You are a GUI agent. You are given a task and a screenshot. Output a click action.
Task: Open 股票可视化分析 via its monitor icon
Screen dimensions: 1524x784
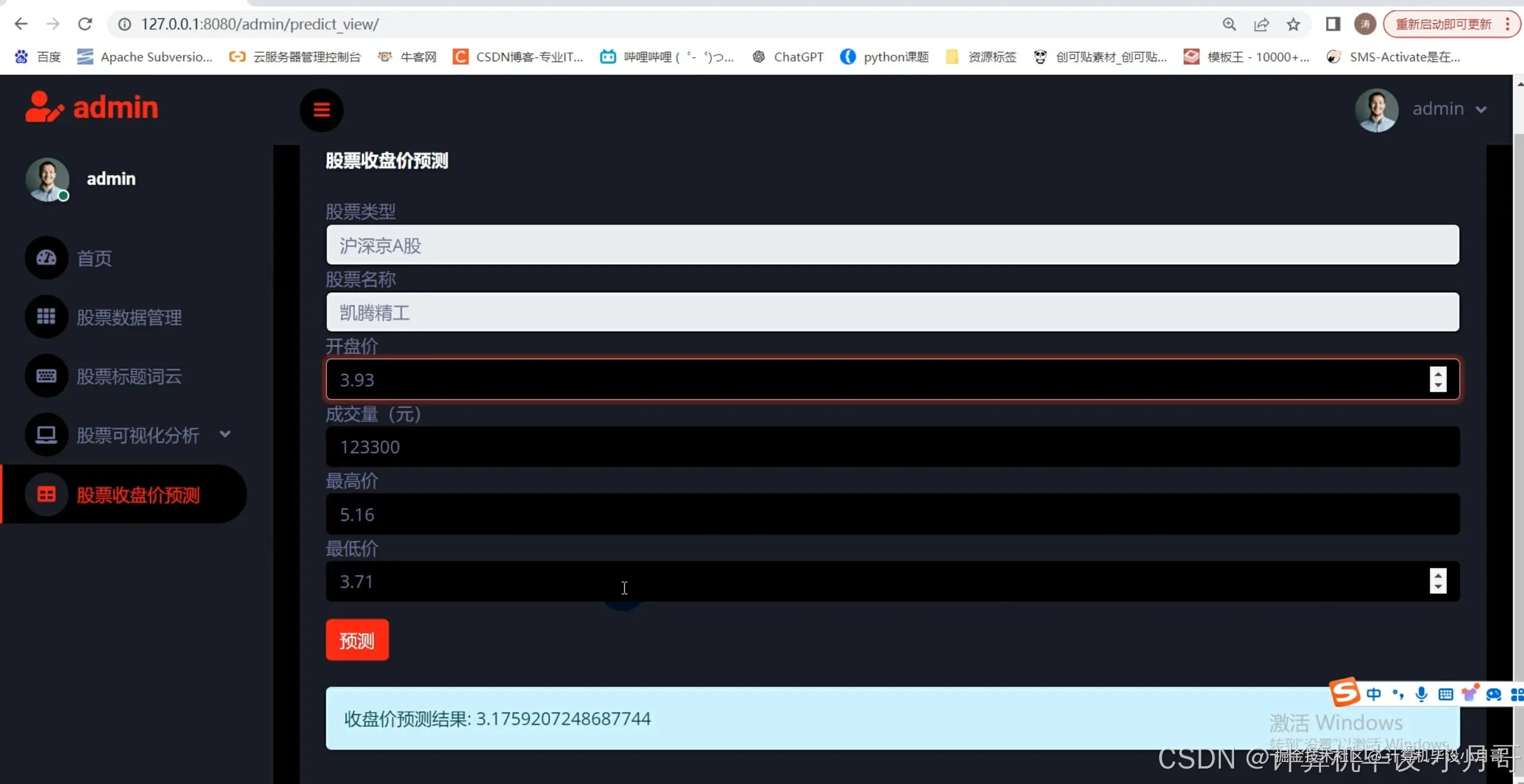click(46, 435)
